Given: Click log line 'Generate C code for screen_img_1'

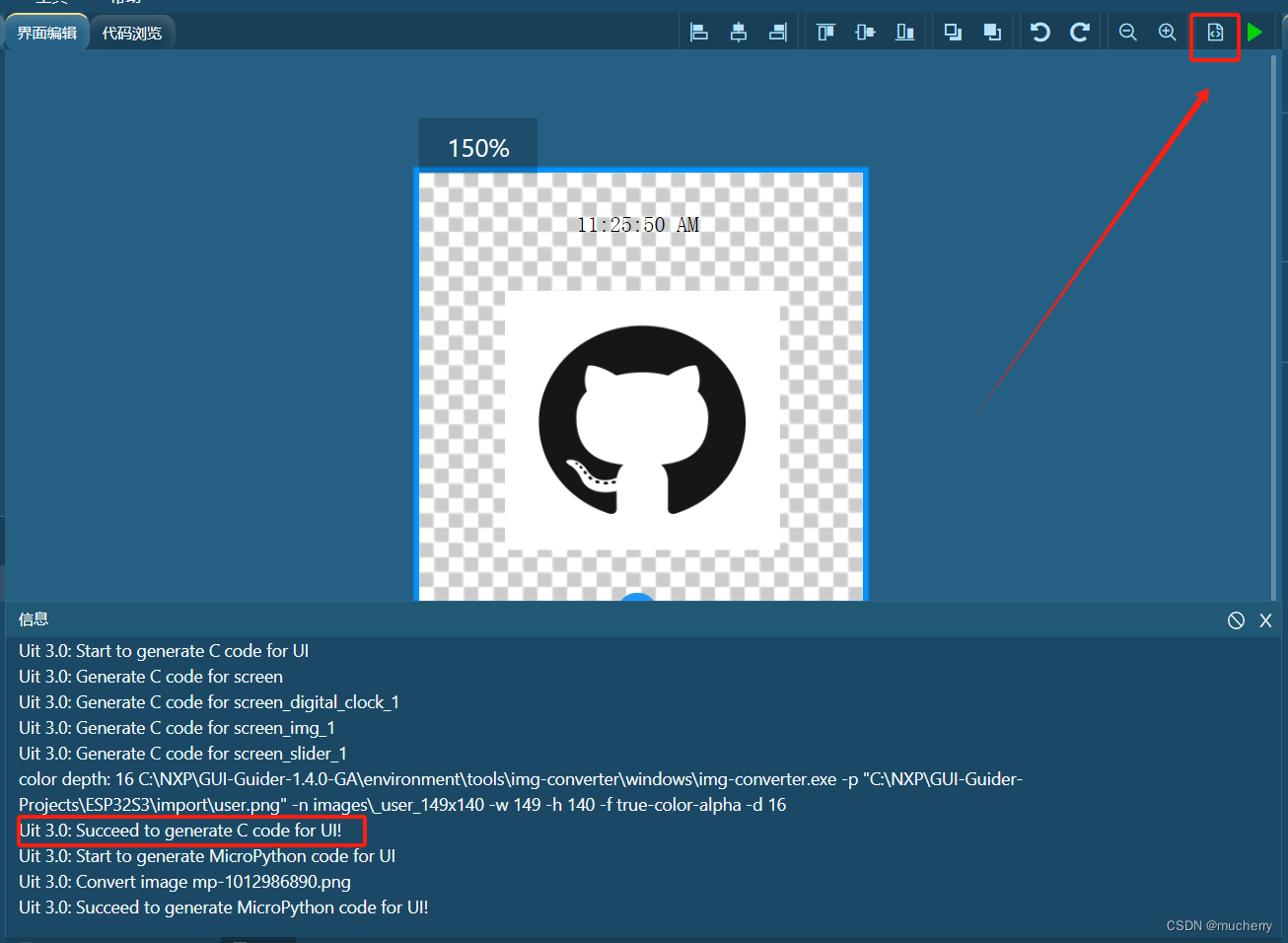Looking at the screenshot, I should [x=178, y=728].
